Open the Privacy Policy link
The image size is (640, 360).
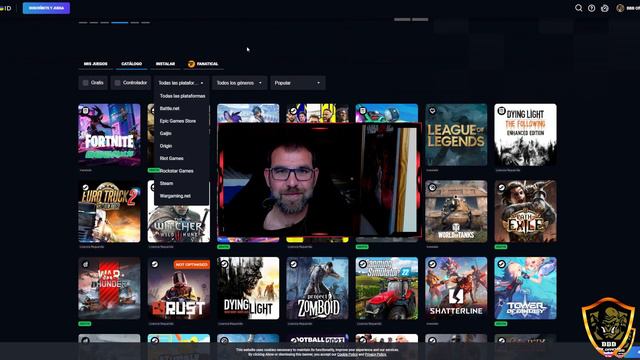(376, 355)
